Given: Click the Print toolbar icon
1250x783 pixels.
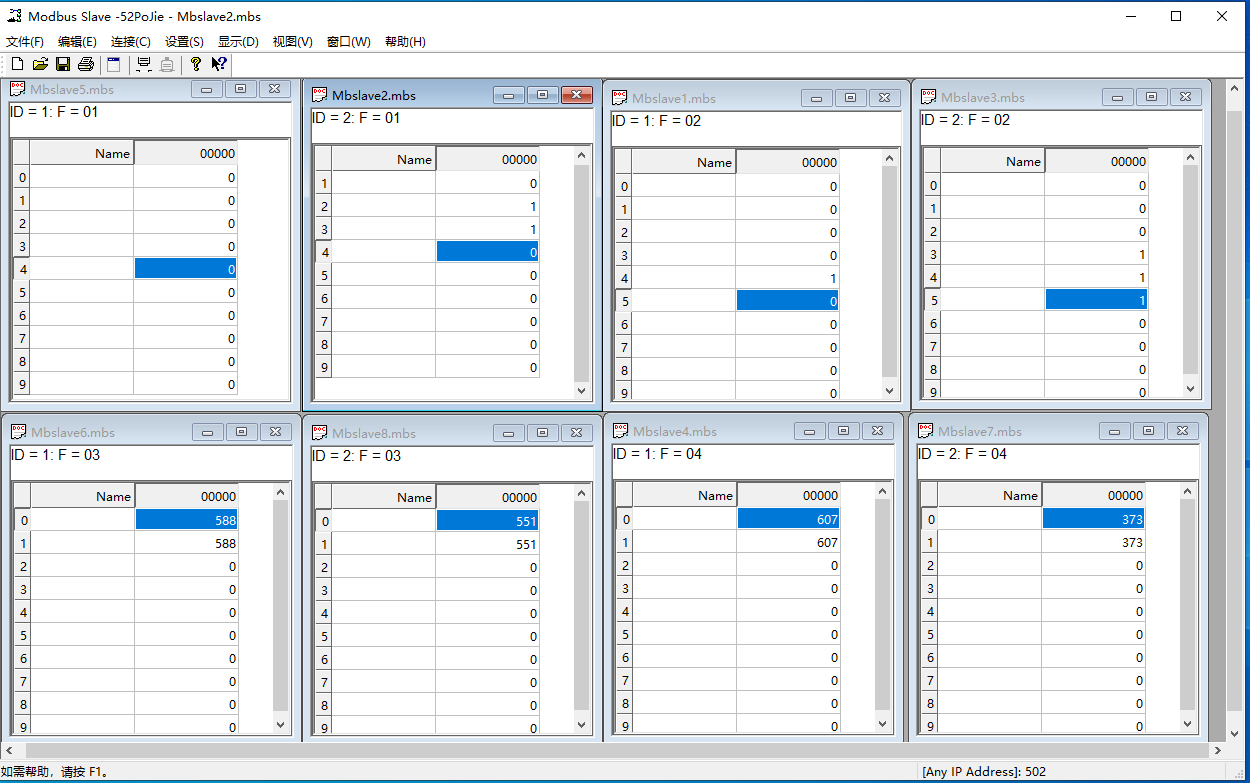Looking at the screenshot, I should coord(86,65).
